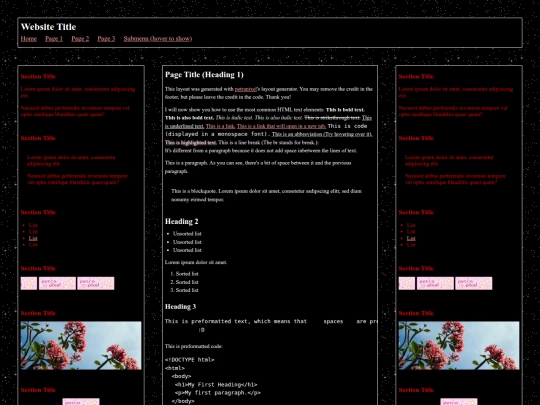Click the abbreviation text 'This is an abbreviation'

[x=322, y=134]
